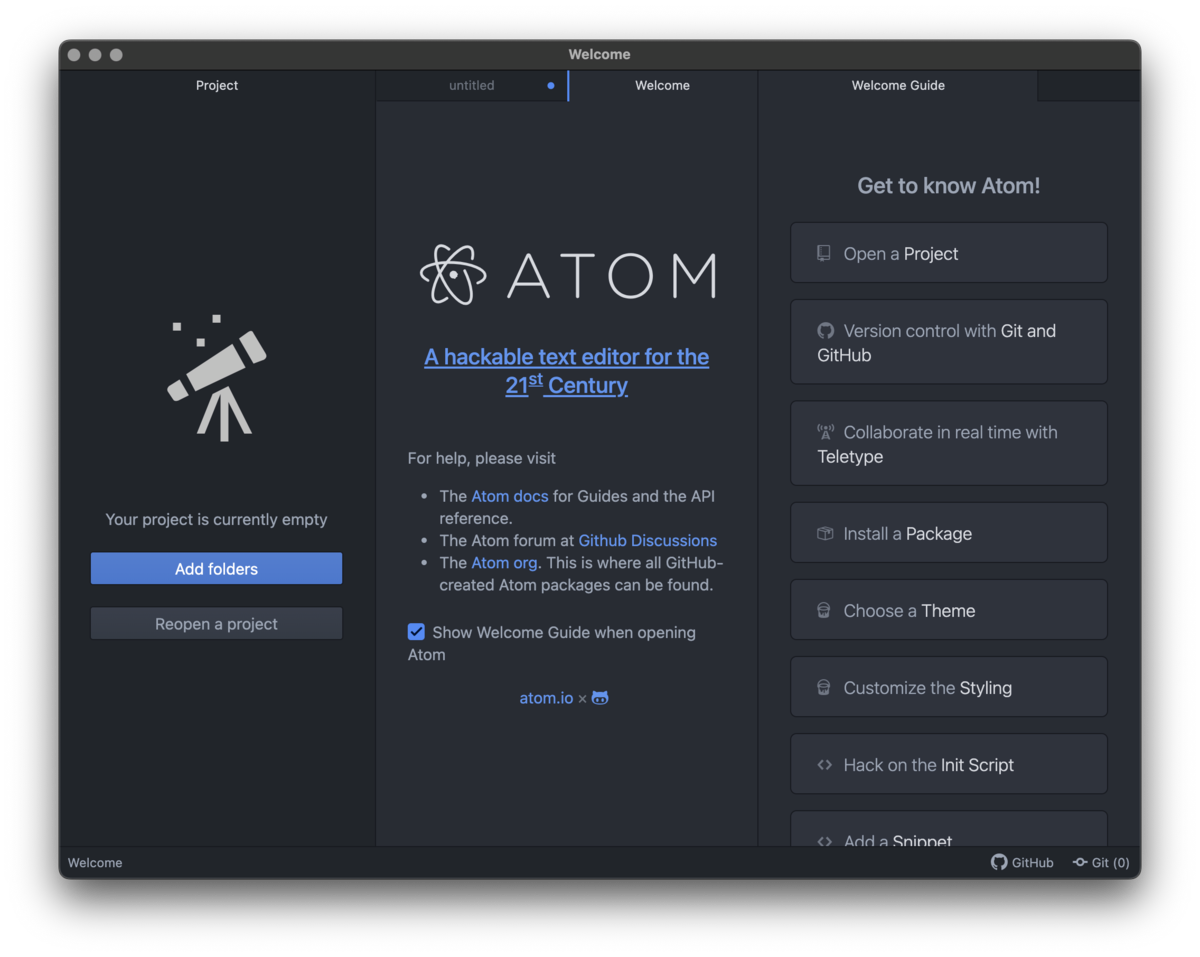Expand Collaborate in real time with Teletype

[949, 444]
